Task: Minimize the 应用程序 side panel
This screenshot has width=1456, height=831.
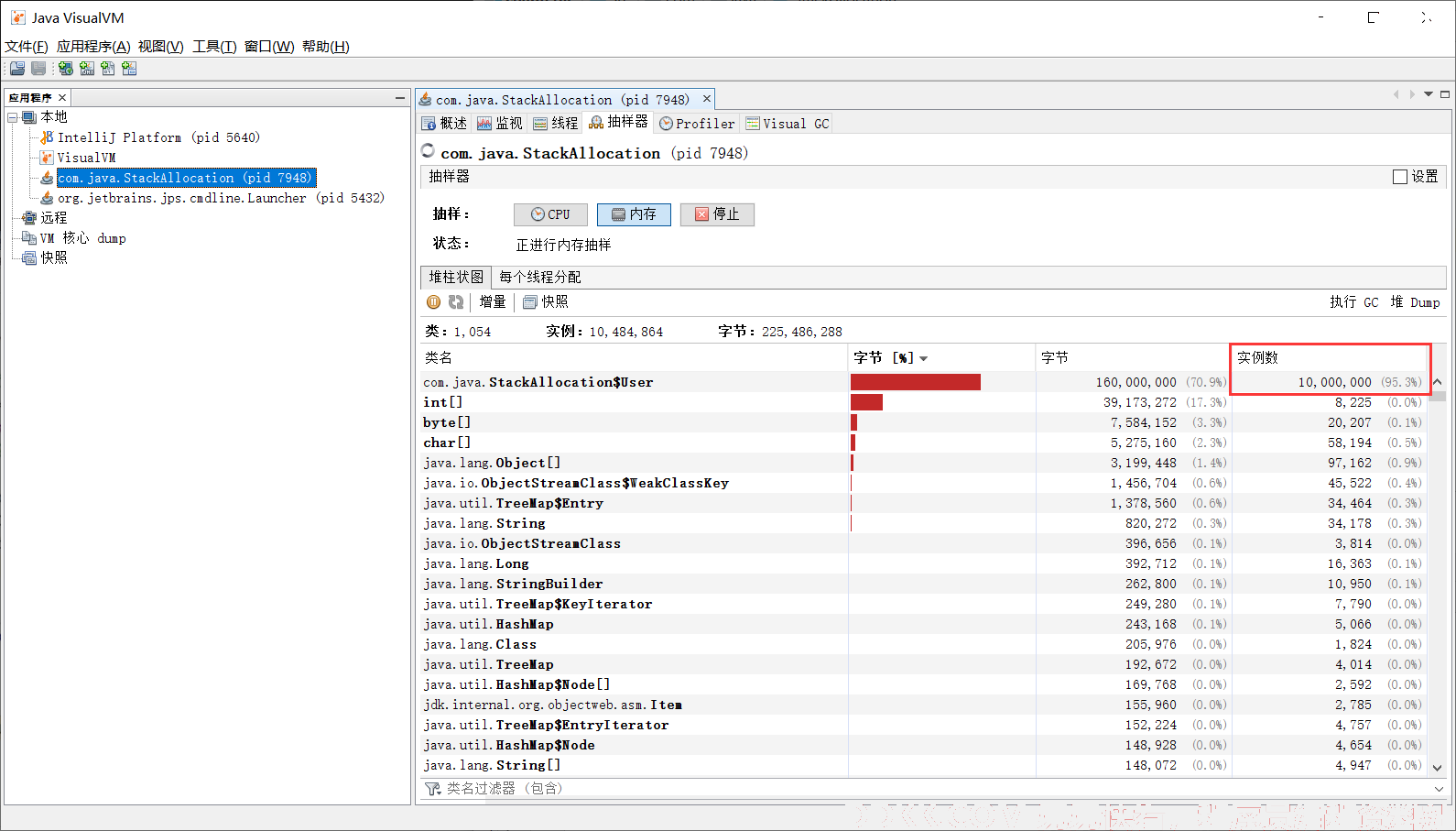Action: tap(400, 98)
